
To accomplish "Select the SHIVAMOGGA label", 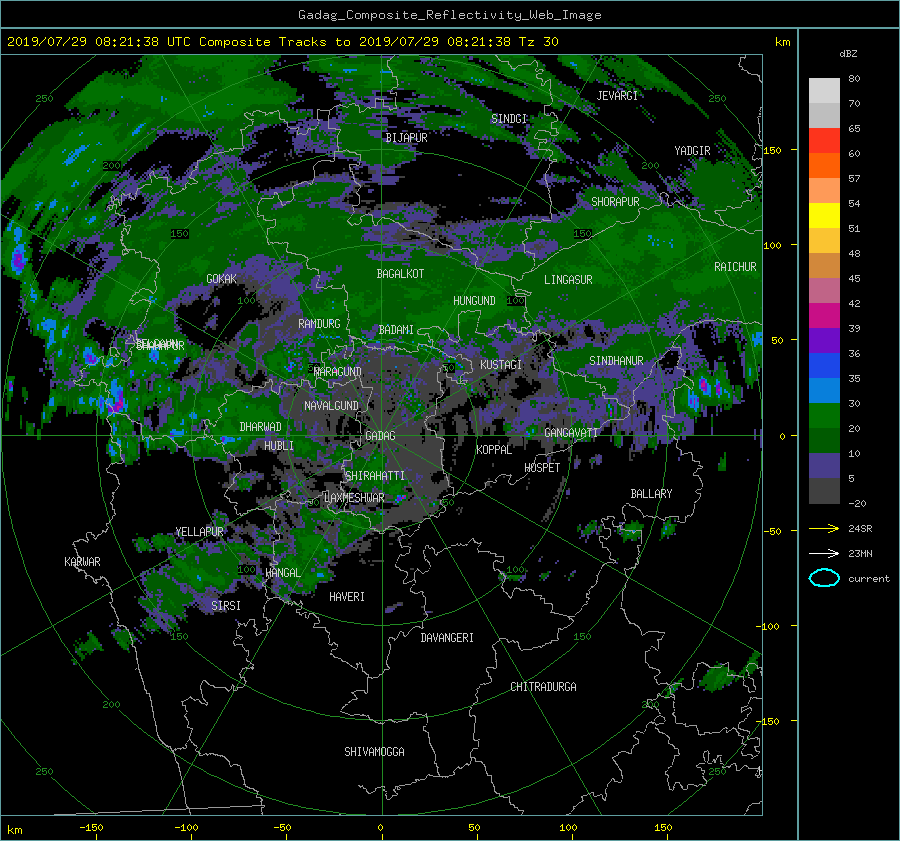I will point(374,752).
